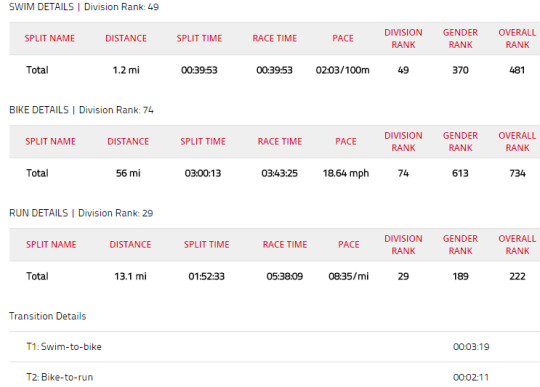Image resolution: width=540 pixels, height=387 pixels.
Task: Click RACE TIME header in swim table
Action: coord(274,38)
